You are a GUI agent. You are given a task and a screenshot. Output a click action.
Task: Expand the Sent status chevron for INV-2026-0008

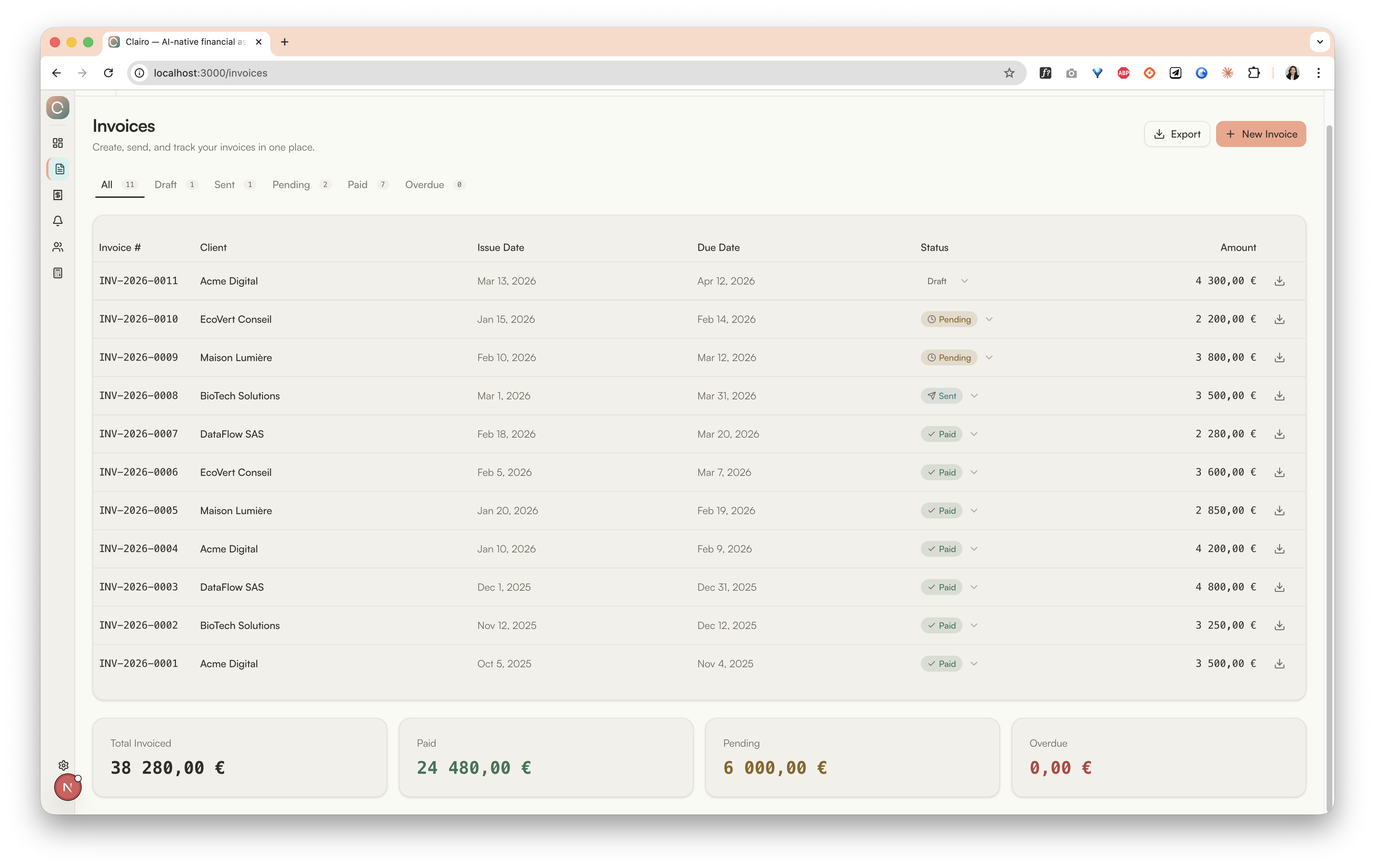pyautogui.click(x=974, y=395)
